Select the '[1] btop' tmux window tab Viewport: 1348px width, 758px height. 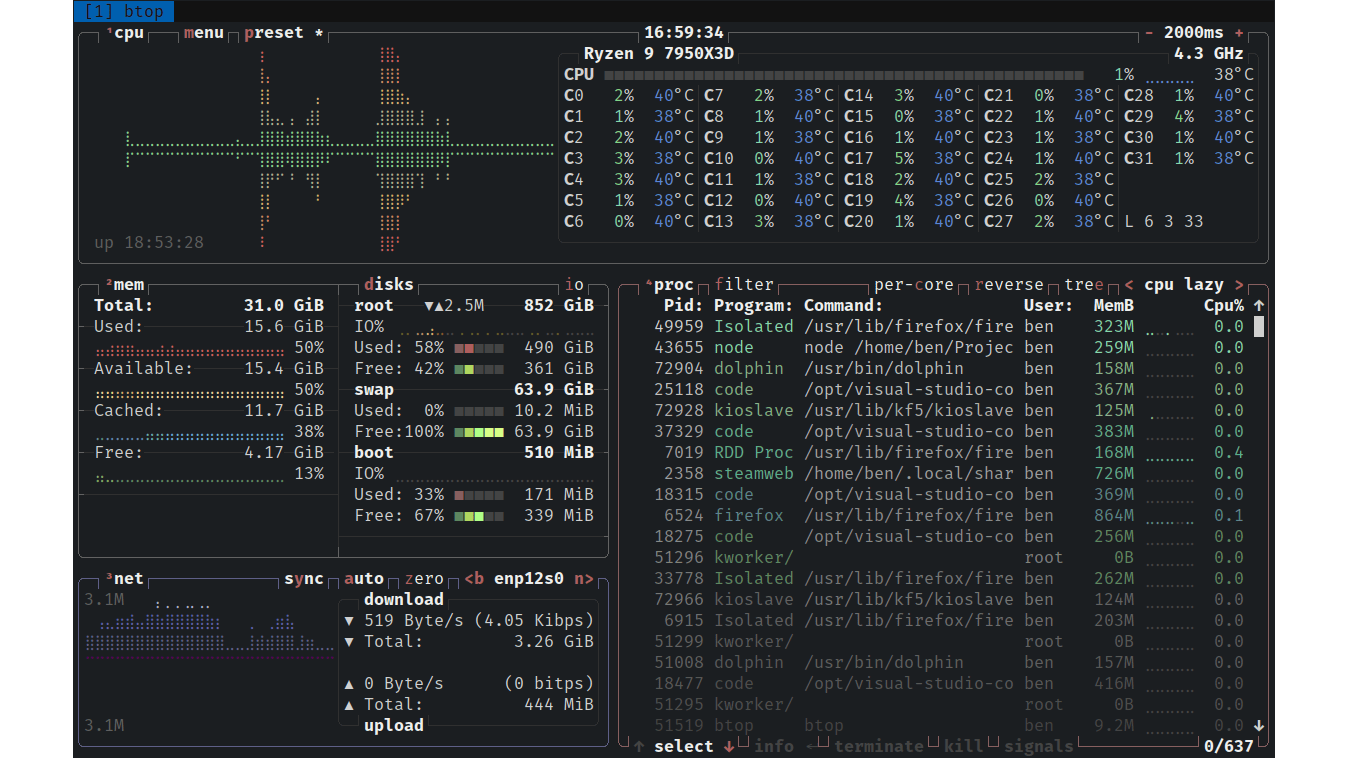pyautogui.click(x=124, y=11)
